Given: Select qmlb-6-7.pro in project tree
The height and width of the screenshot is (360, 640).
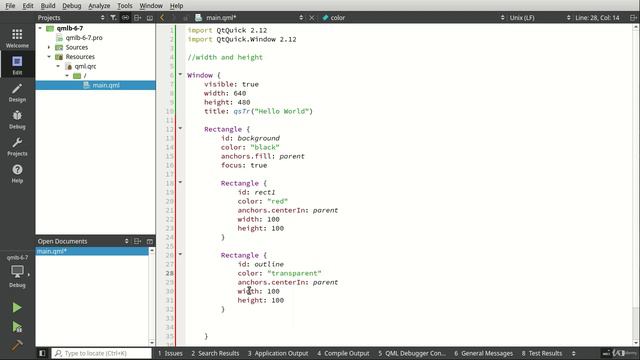Looking at the screenshot, I should [84, 38].
